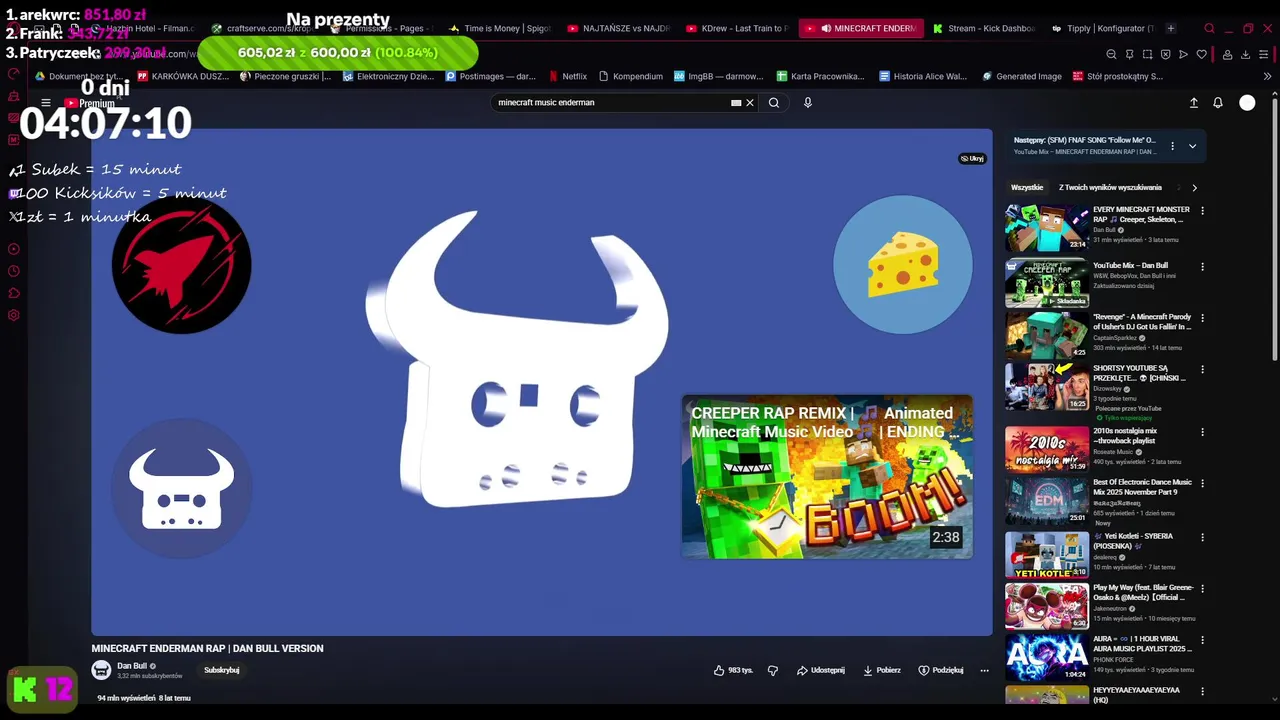Open a new browser tab

1171,28
